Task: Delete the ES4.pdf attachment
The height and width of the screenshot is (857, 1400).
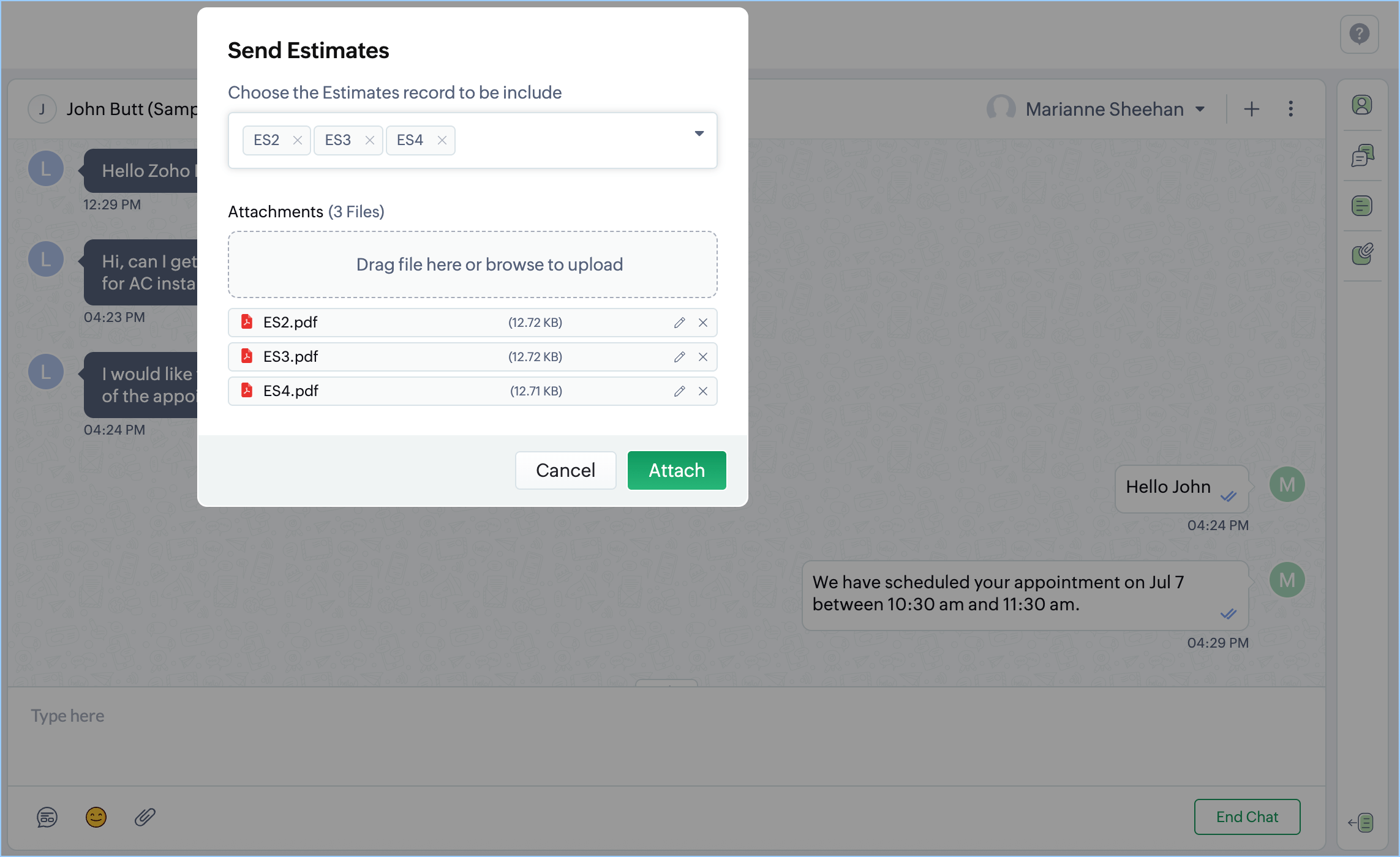Action: click(x=703, y=391)
